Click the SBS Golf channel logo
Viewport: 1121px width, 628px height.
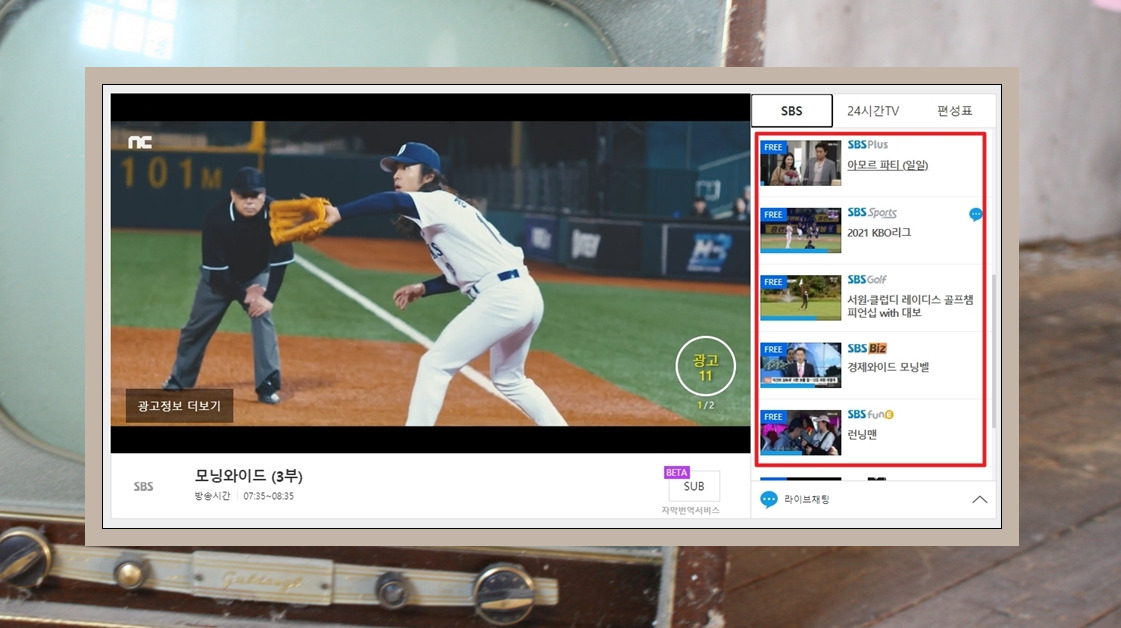click(866, 280)
